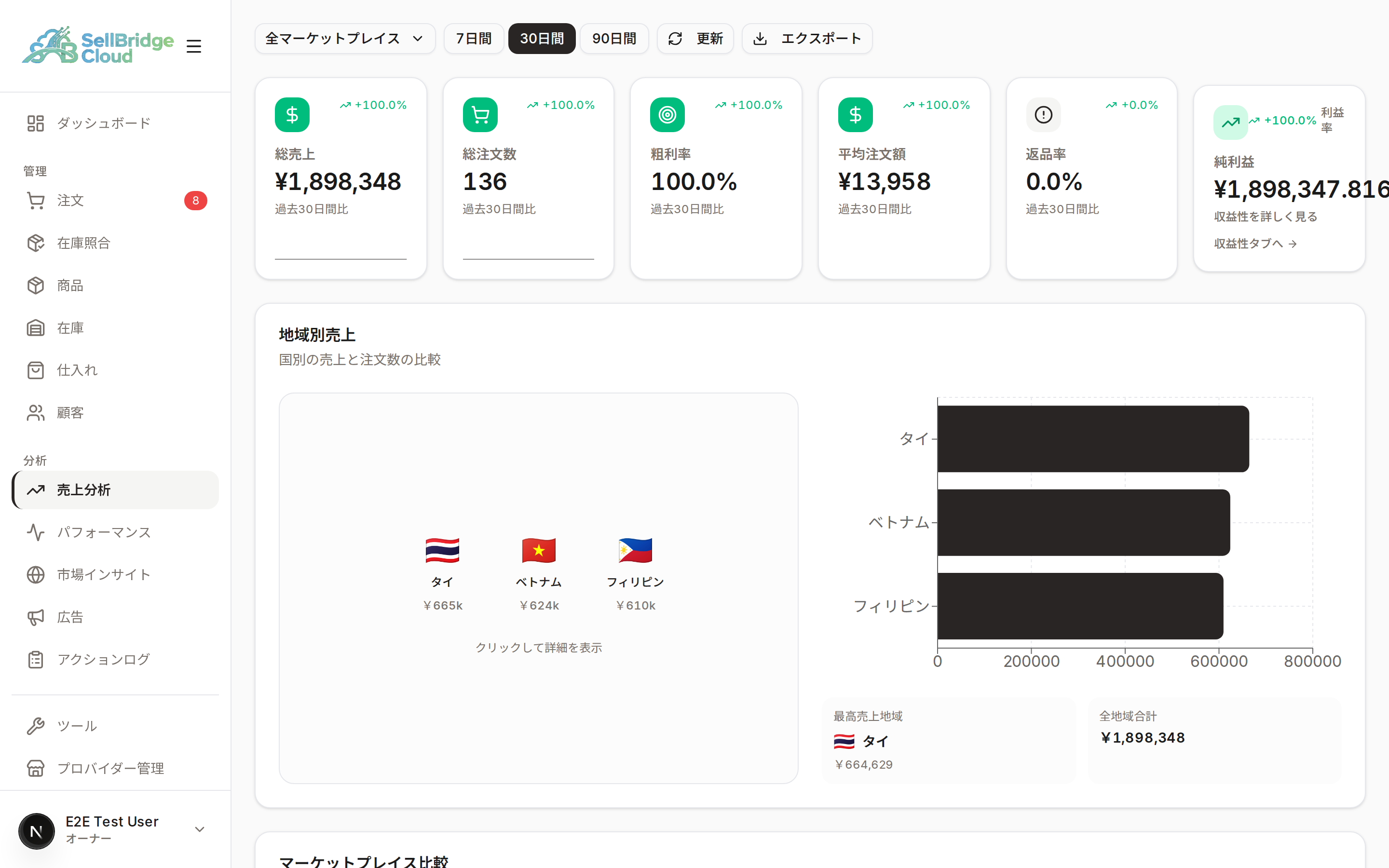Open the 全マーケットプレイス dropdown
The width and height of the screenshot is (1389, 868).
[345, 39]
